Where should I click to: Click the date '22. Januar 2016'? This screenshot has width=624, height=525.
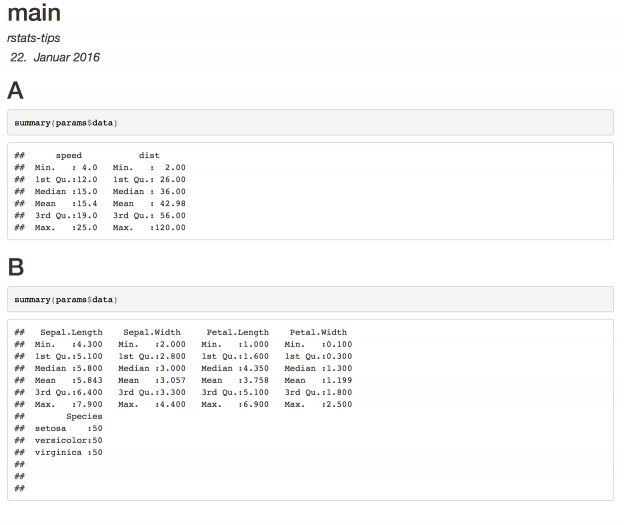coord(55,57)
